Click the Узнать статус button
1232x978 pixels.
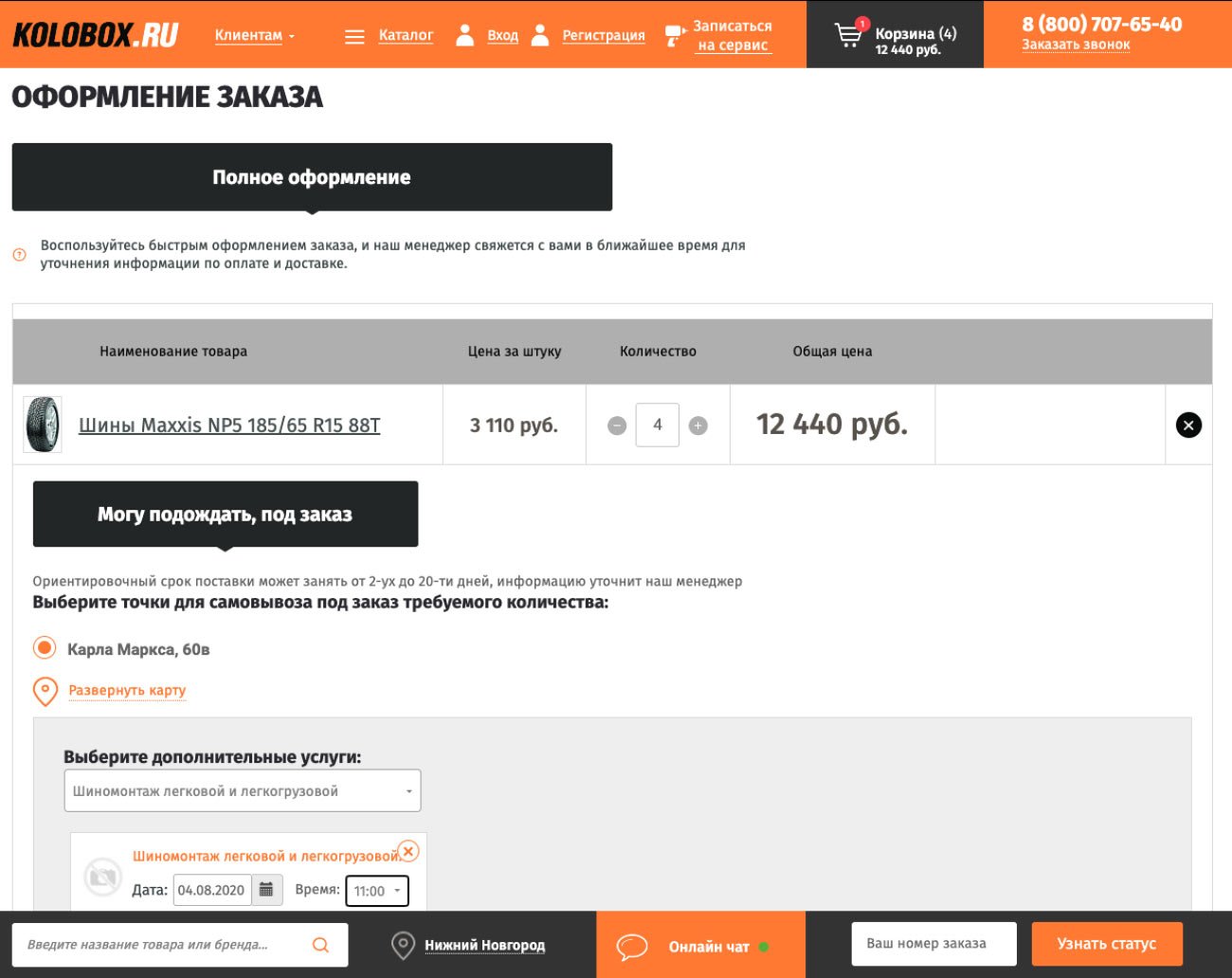[x=1106, y=944]
